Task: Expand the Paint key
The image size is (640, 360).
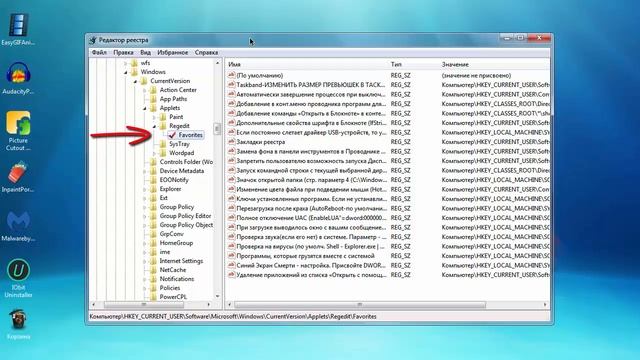Action: pyautogui.click(x=154, y=117)
